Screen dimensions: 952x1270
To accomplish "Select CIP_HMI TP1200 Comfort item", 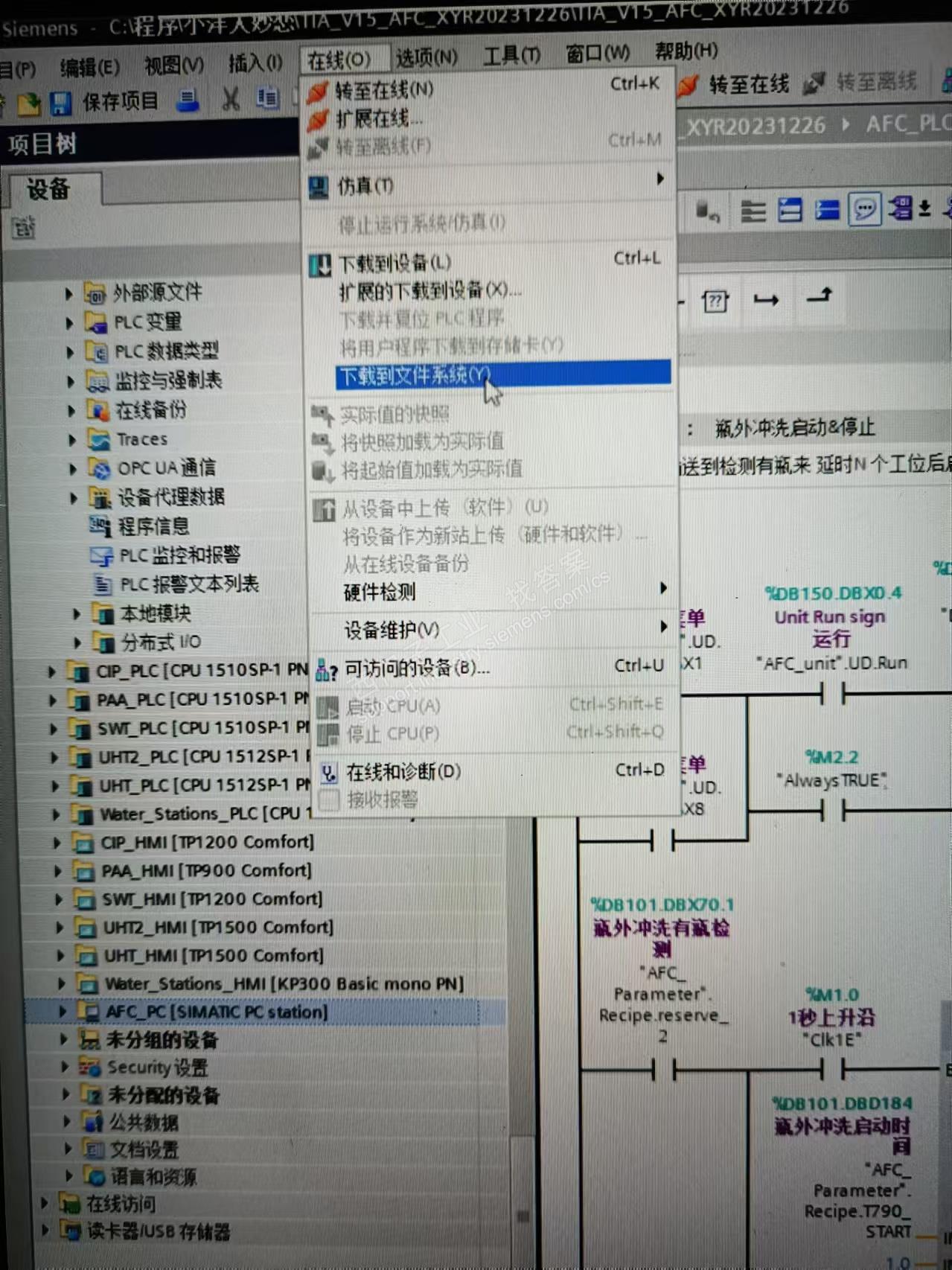I will click(207, 843).
